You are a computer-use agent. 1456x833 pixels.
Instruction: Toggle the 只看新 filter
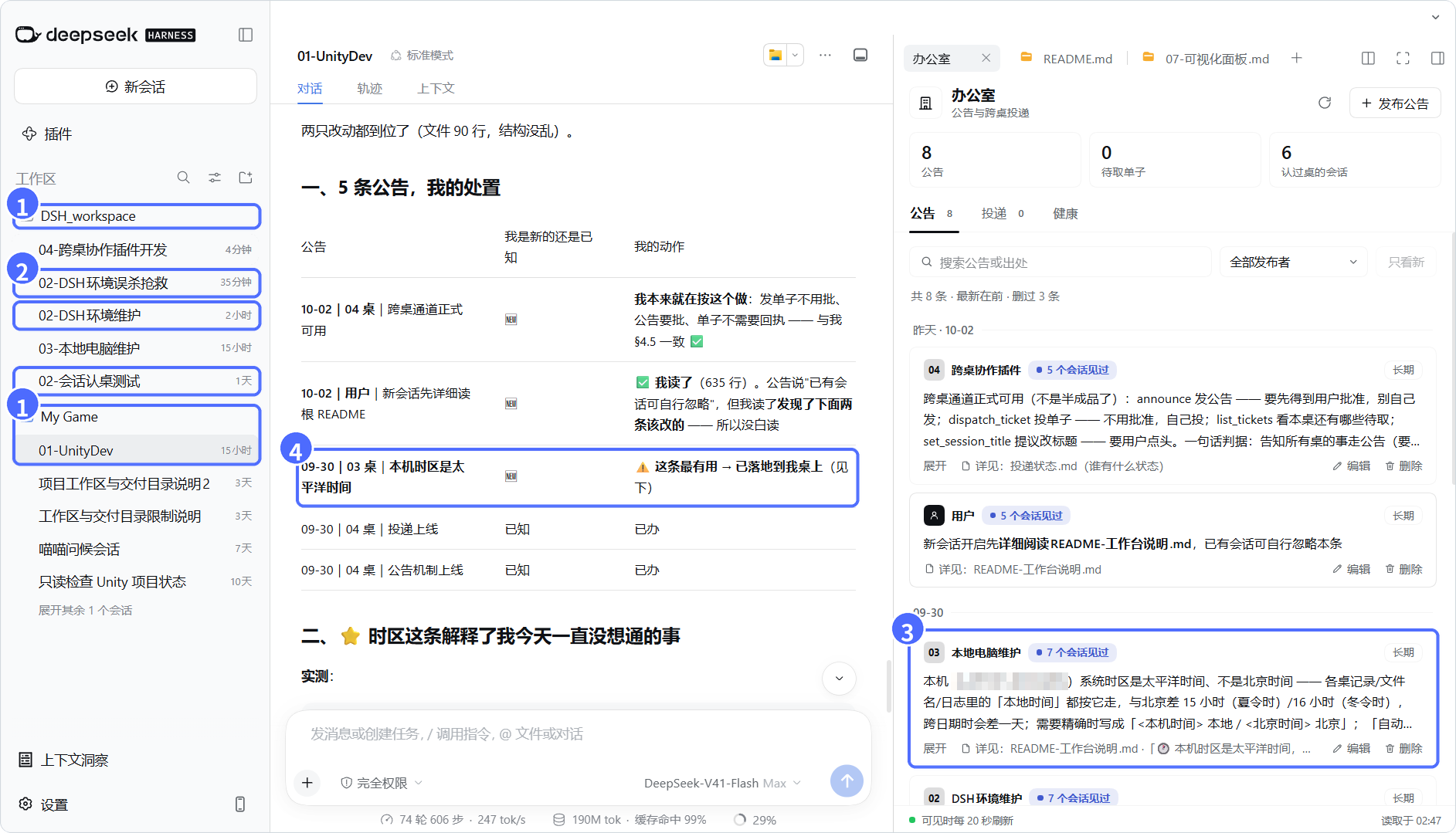pyautogui.click(x=1406, y=262)
